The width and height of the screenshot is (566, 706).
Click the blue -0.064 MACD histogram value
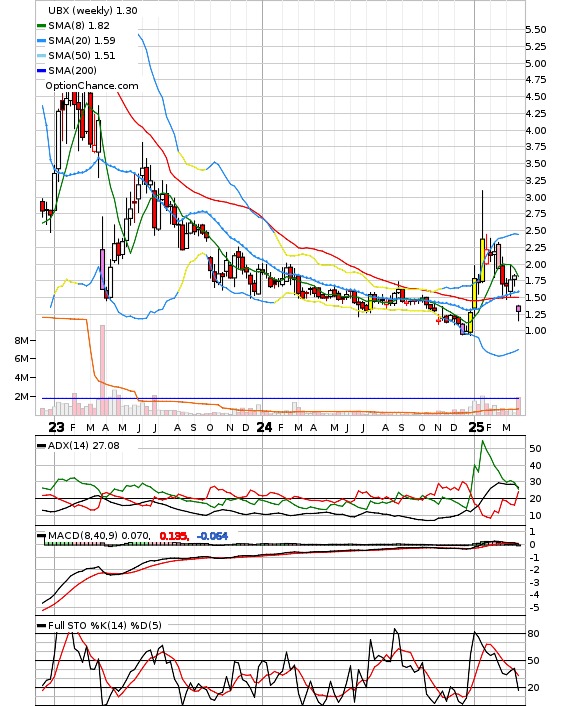coord(213,536)
